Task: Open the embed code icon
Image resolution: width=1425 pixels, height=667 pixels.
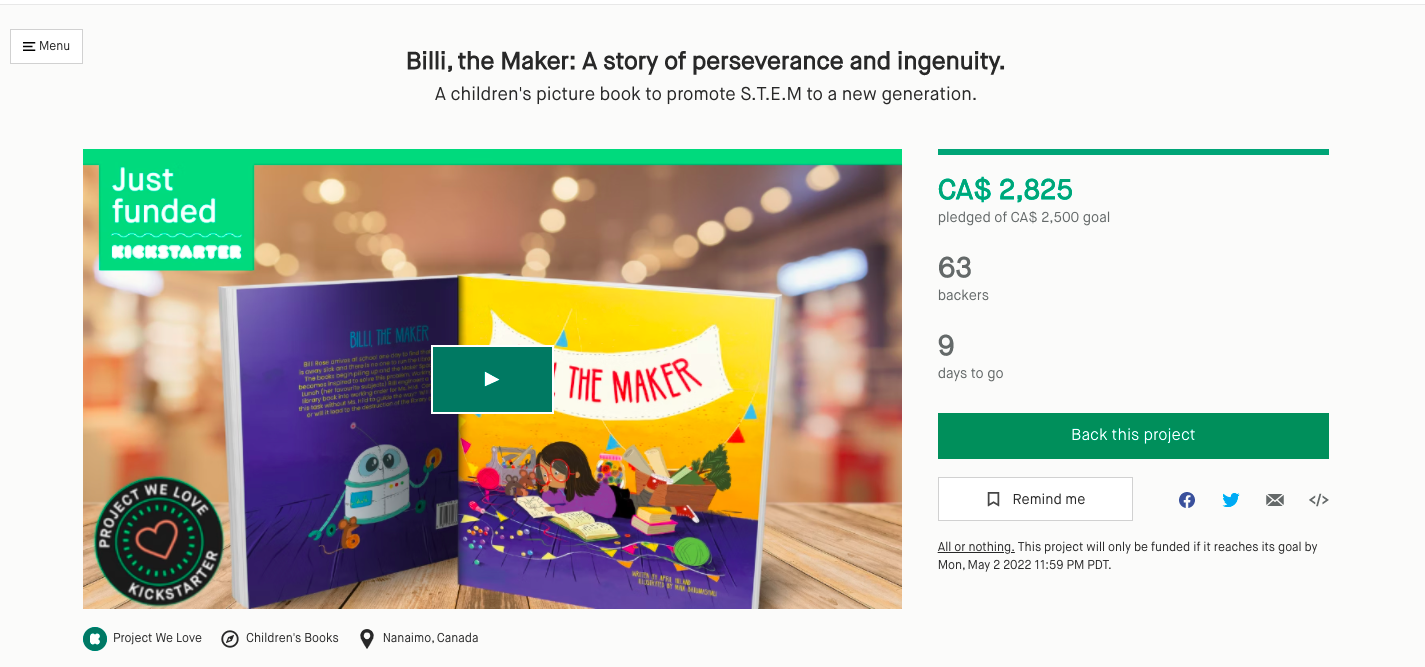Action: 1318,499
